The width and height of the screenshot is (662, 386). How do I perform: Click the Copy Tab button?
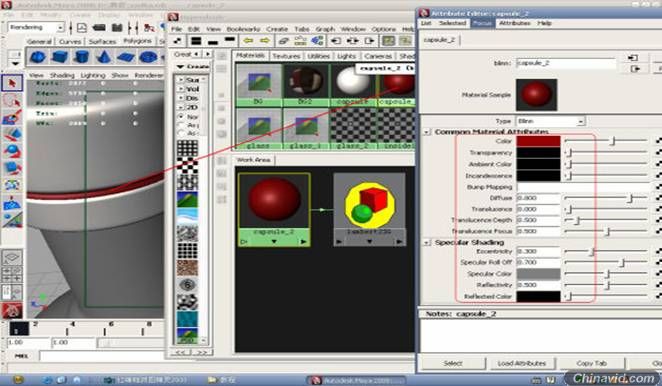coord(591,363)
